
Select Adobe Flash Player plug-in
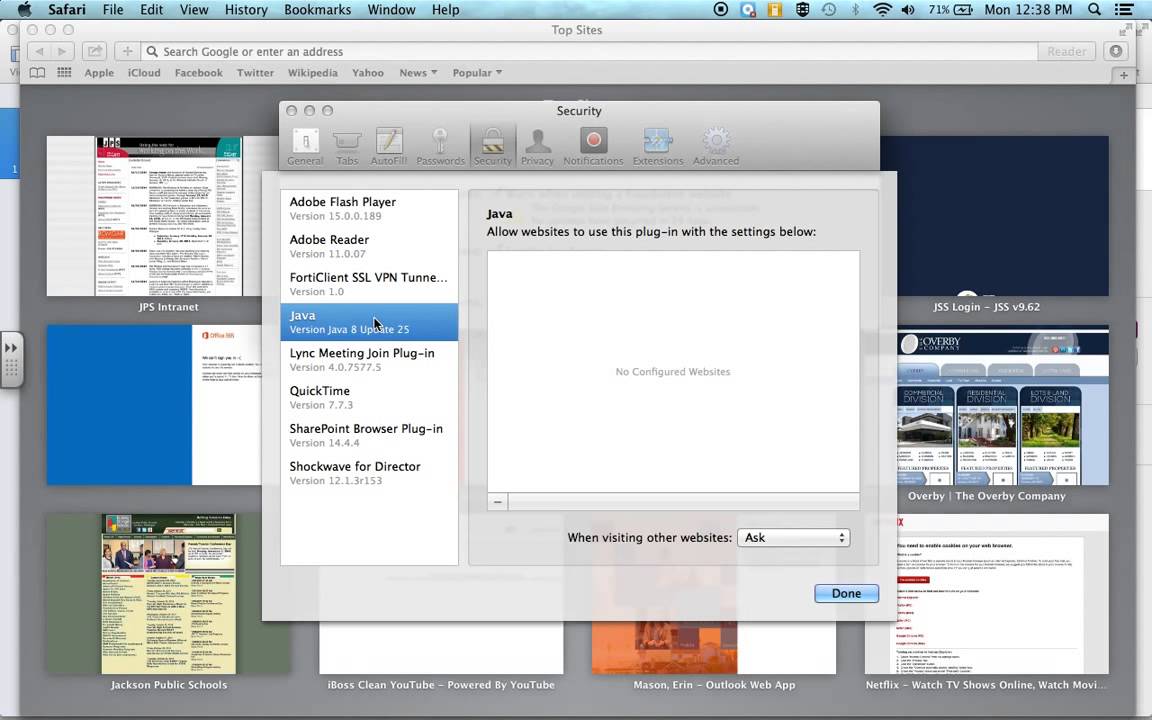click(x=369, y=209)
